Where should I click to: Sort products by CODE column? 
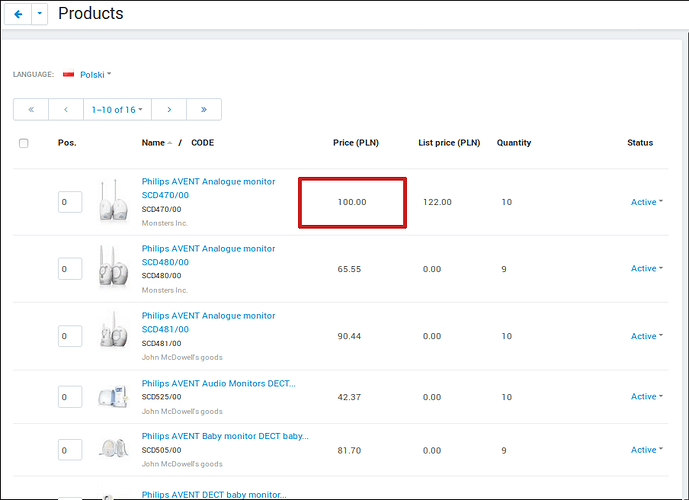[203, 143]
